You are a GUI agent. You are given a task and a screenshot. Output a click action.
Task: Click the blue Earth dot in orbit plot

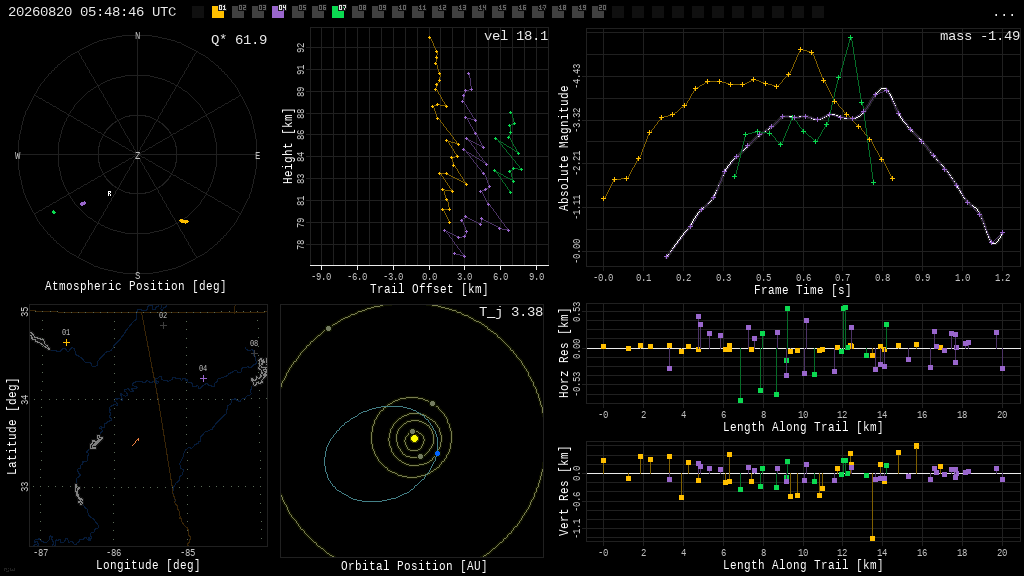point(438,453)
